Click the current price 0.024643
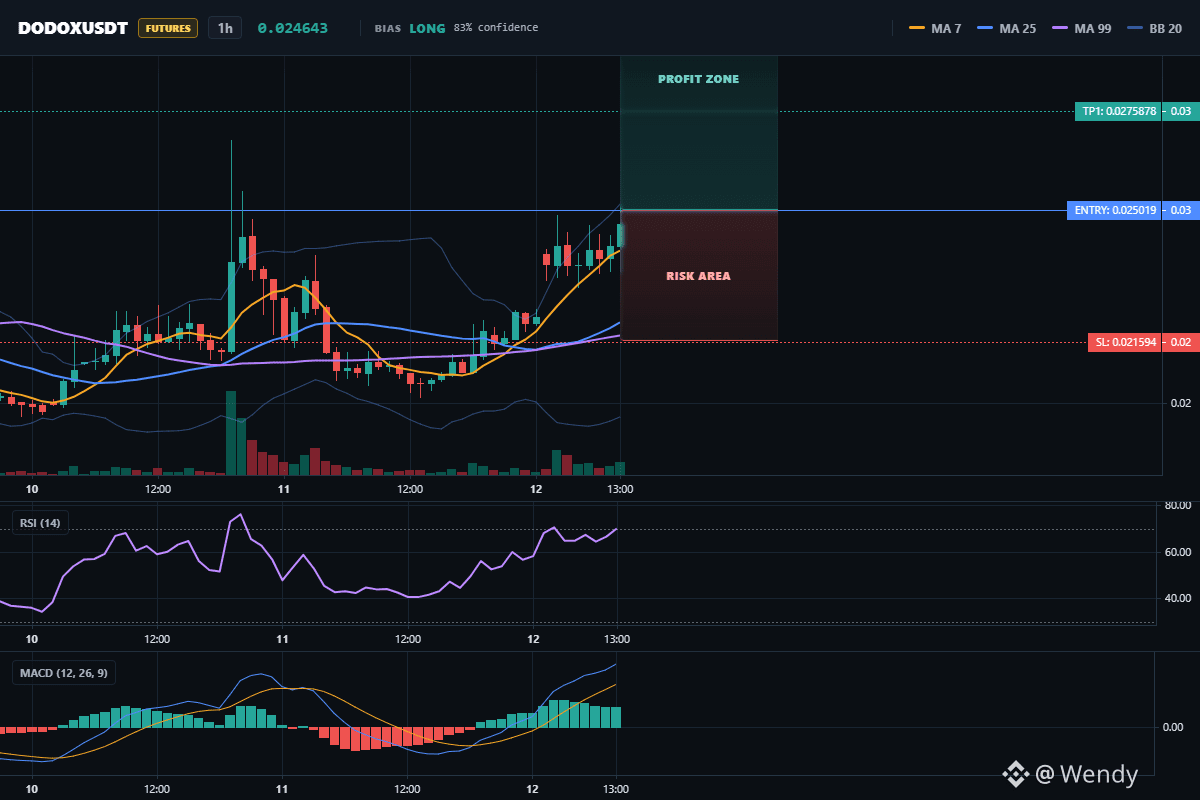 click(292, 28)
